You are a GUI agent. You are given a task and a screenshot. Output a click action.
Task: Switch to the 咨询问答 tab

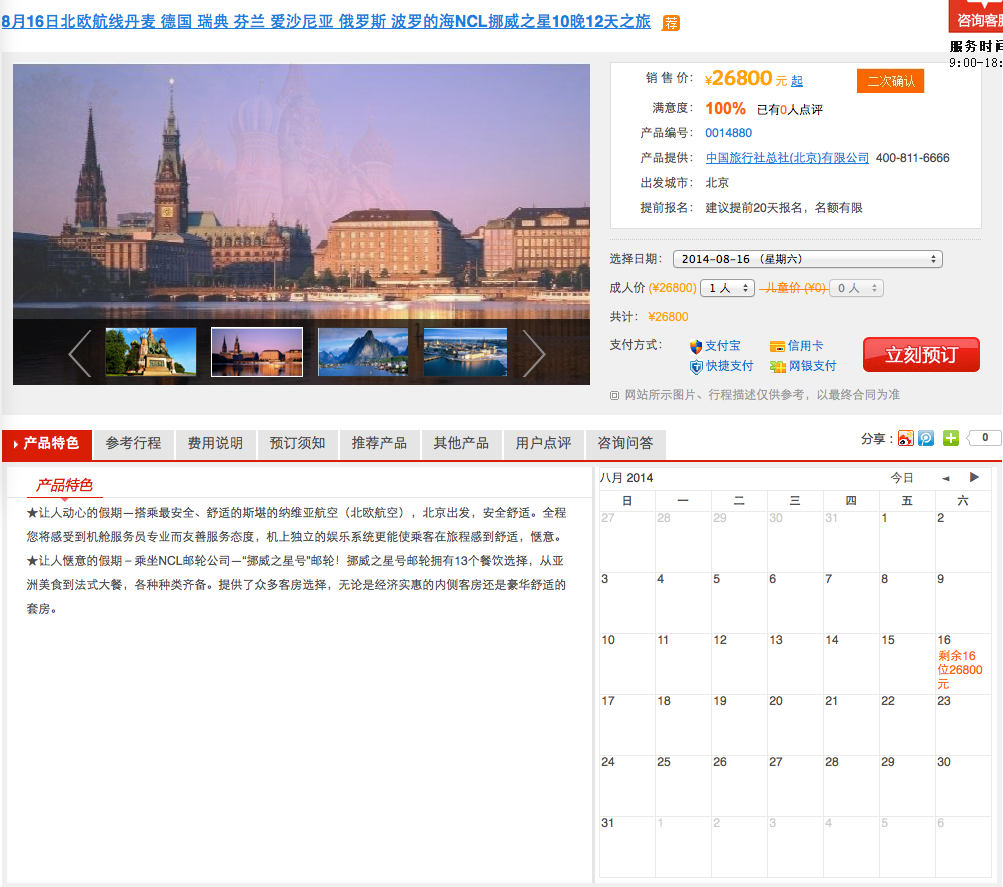[x=625, y=444]
